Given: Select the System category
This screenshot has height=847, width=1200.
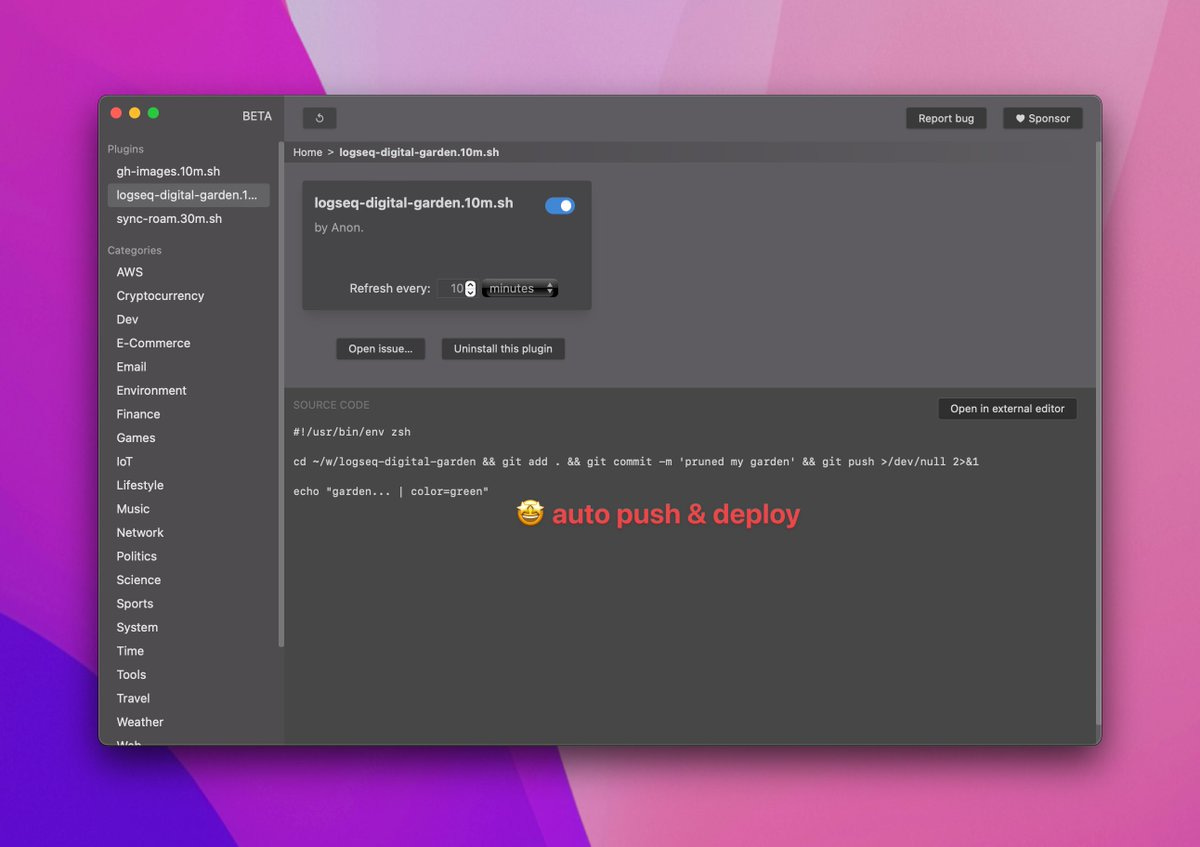Looking at the screenshot, I should click(137, 628).
